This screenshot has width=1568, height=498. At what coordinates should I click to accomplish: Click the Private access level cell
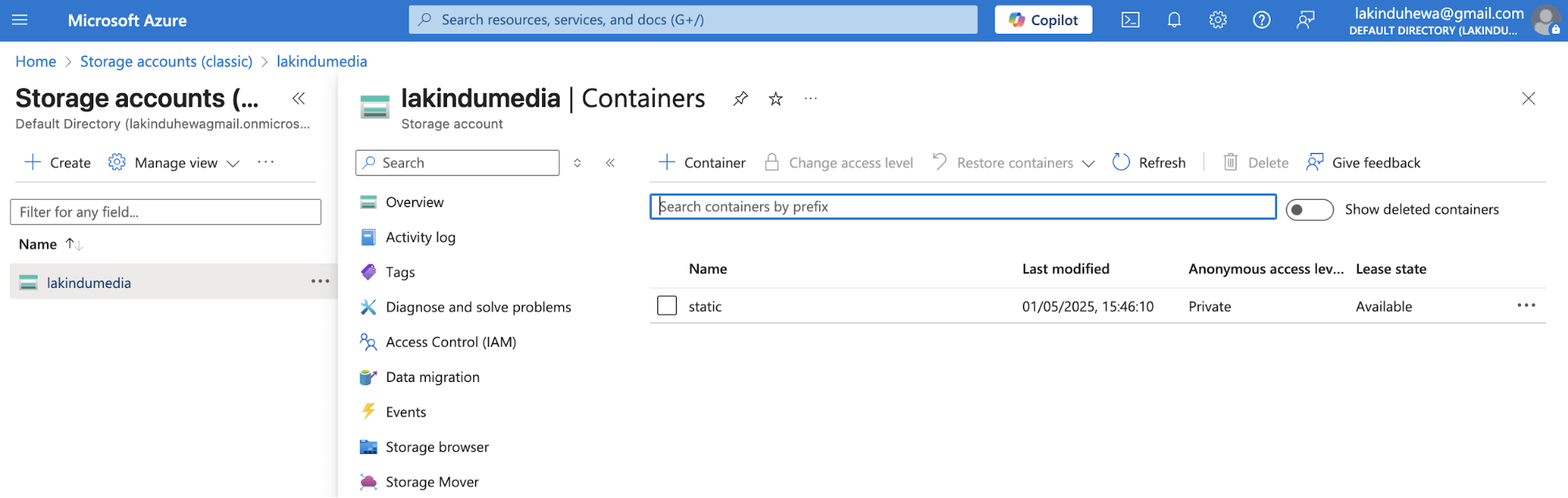click(1210, 307)
